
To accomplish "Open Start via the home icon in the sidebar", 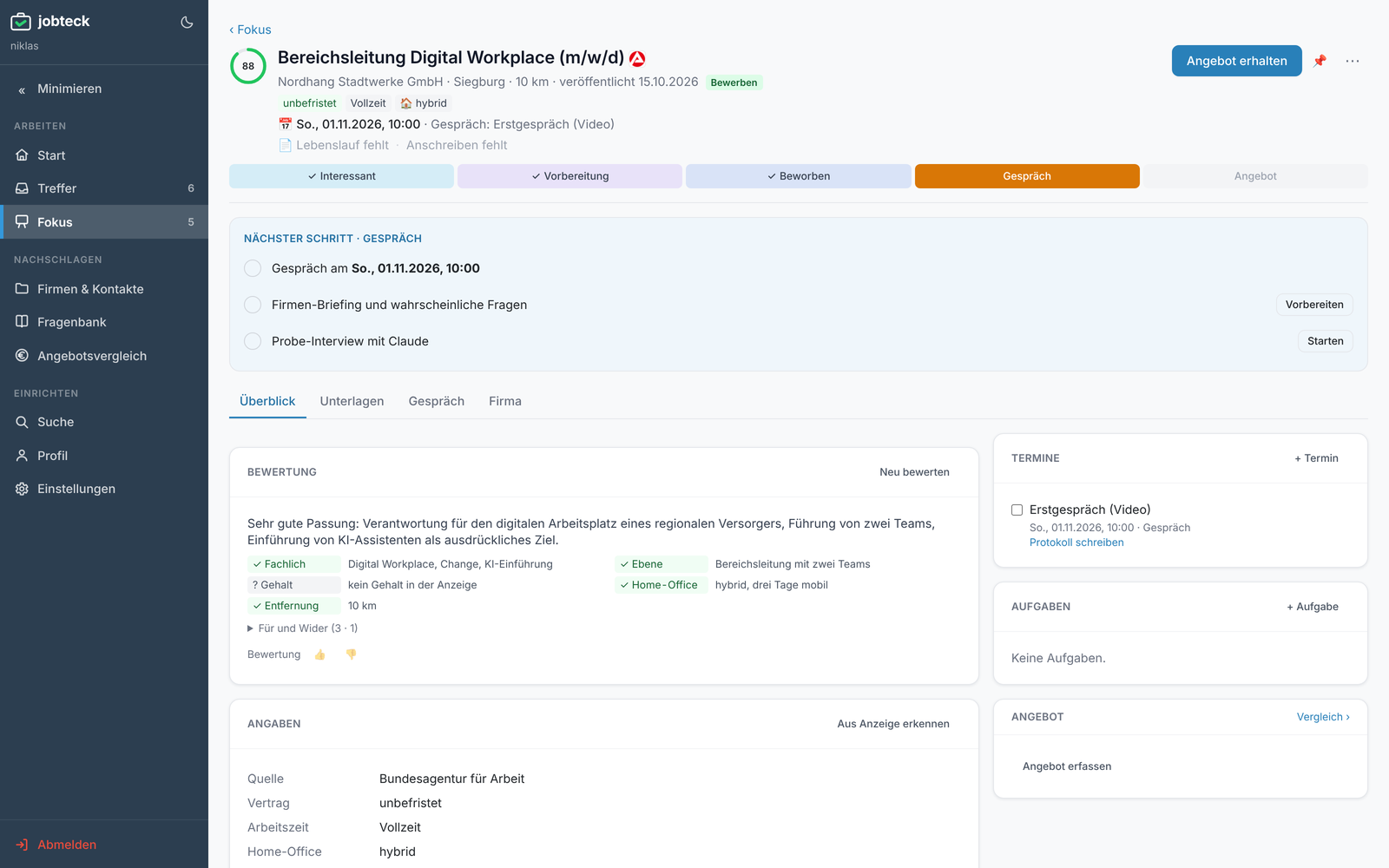I will [104, 155].
